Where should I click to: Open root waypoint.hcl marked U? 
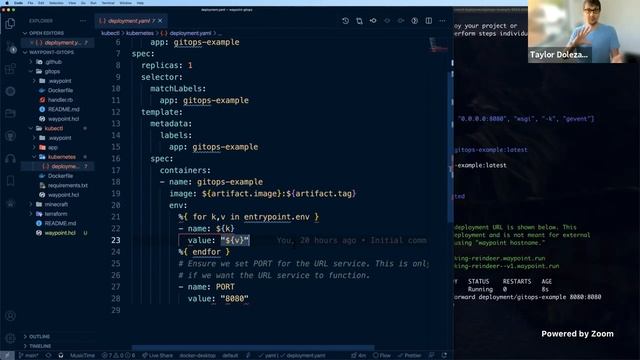60,233
